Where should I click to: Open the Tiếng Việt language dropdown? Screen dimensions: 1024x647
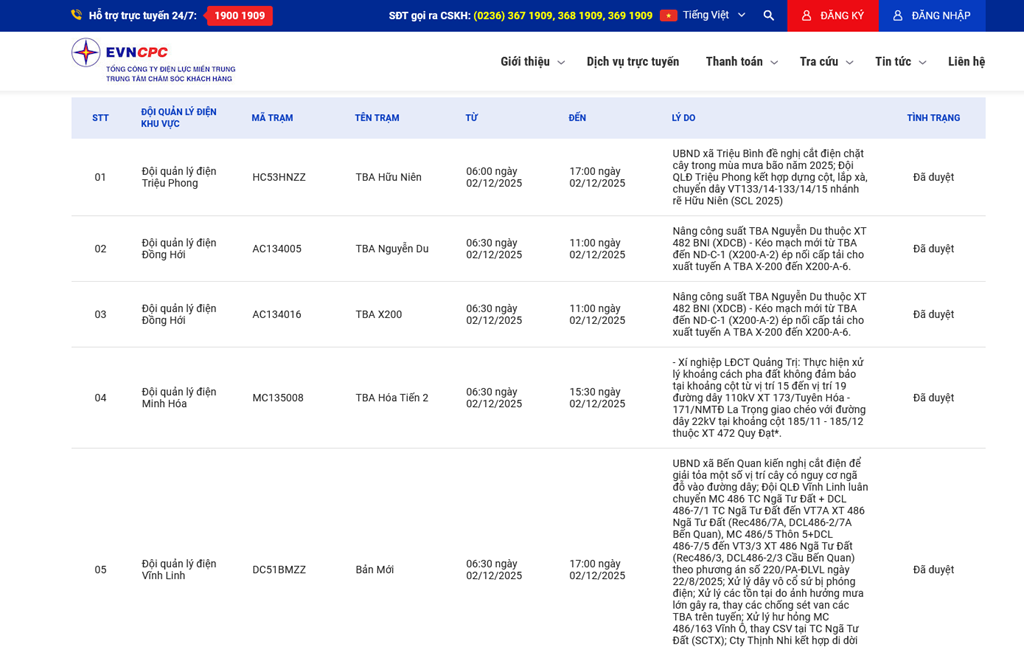(713, 15)
